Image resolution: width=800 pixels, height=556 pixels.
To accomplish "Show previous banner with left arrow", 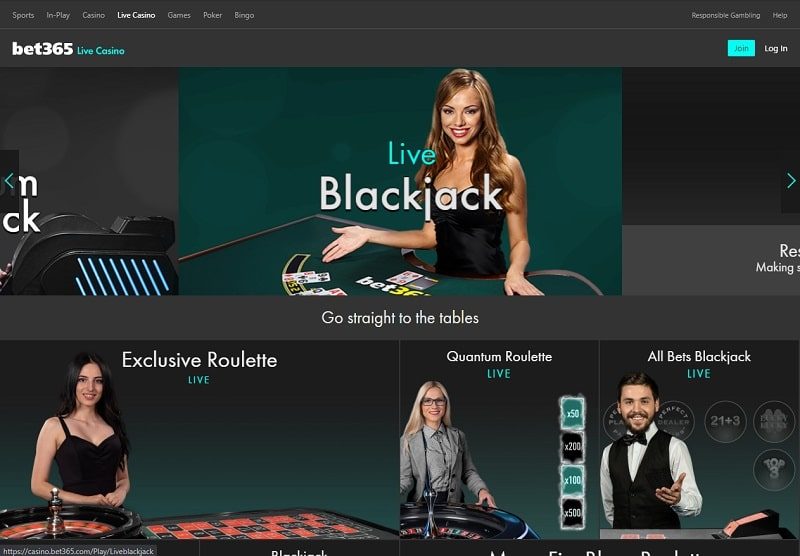I will [x=9, y=181].
